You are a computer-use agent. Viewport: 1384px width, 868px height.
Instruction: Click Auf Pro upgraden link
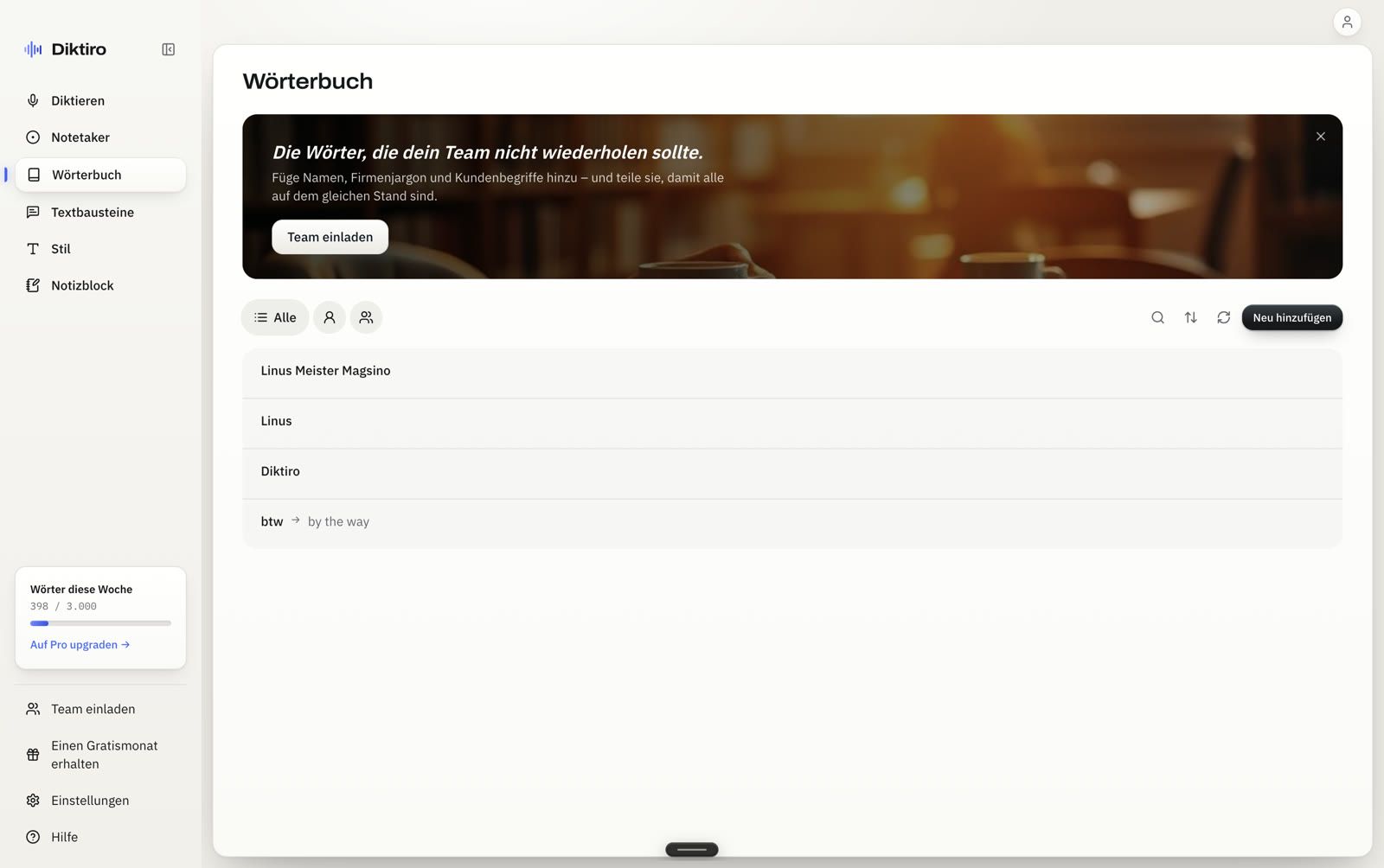pos(80,645)
